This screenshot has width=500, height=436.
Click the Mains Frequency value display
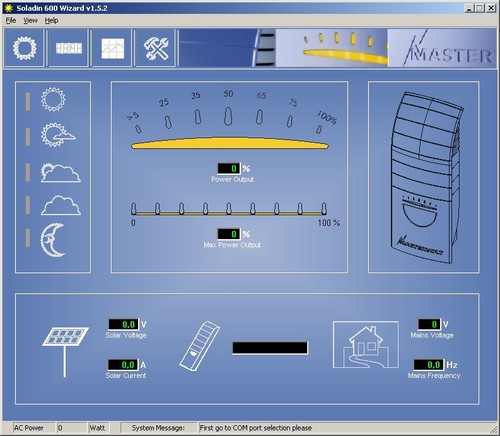pos(429,365)
